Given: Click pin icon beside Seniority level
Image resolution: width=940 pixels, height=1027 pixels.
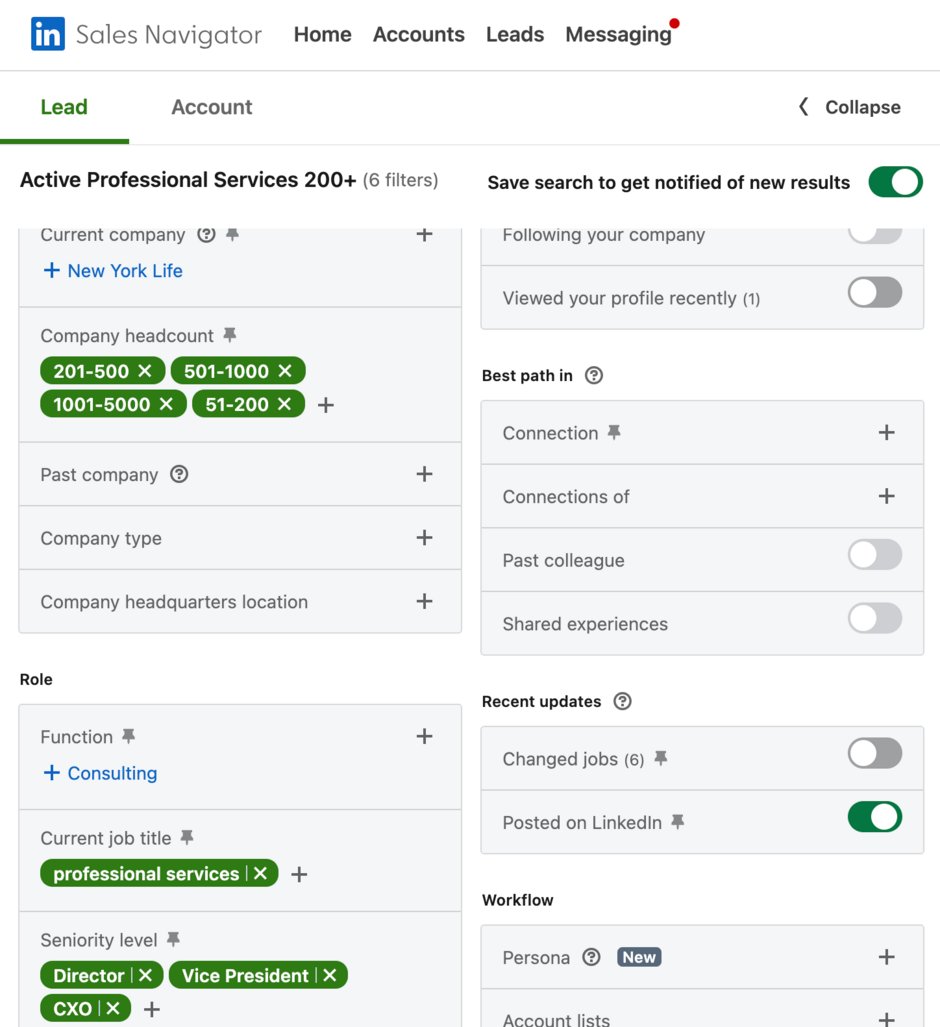Looking at the screenshot, I should (173, 940).
